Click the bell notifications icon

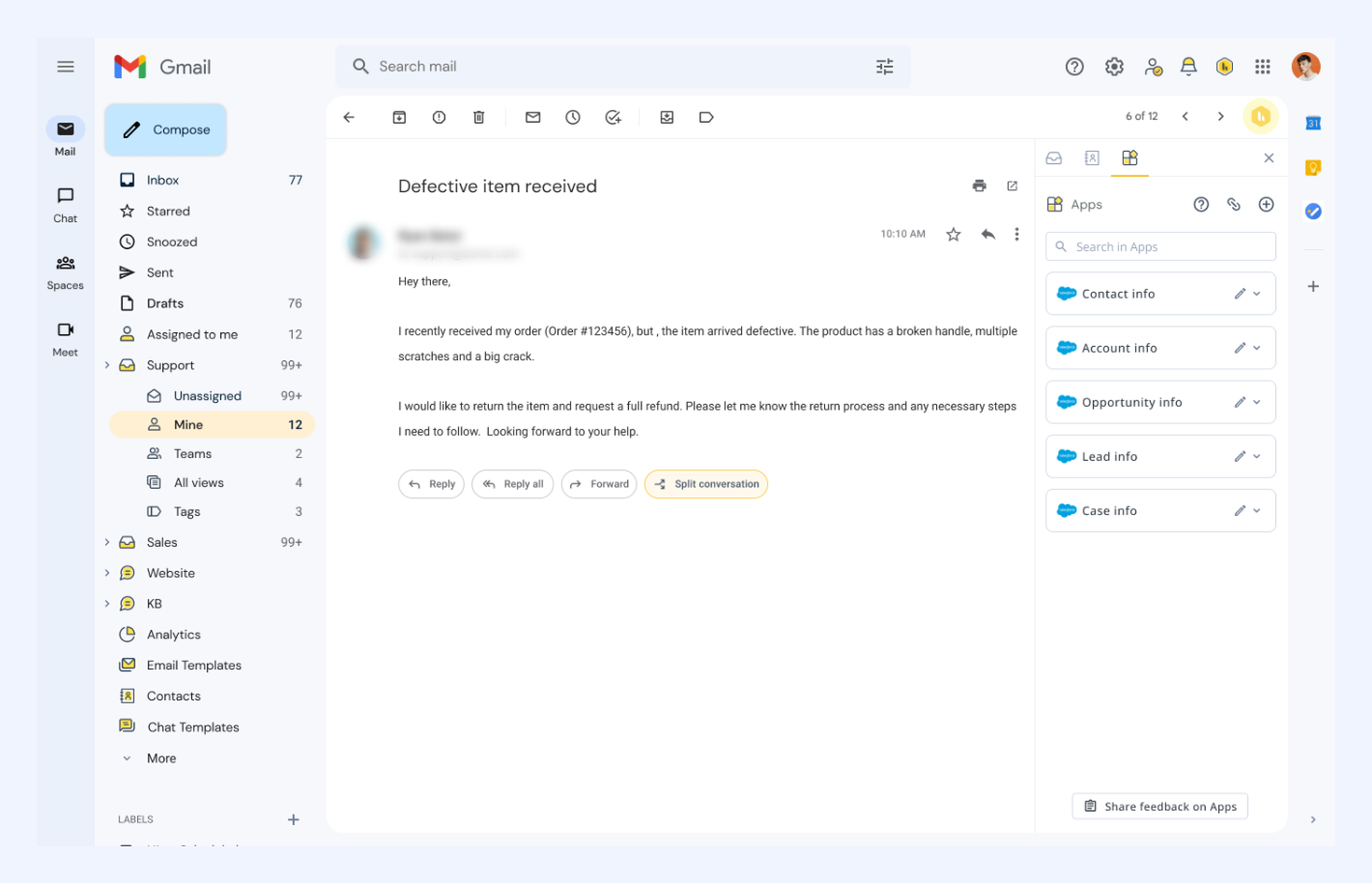[1188, 67]
